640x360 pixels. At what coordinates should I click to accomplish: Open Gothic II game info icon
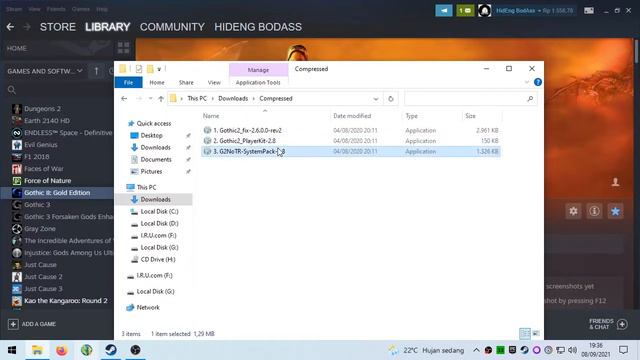coord(594,211)
